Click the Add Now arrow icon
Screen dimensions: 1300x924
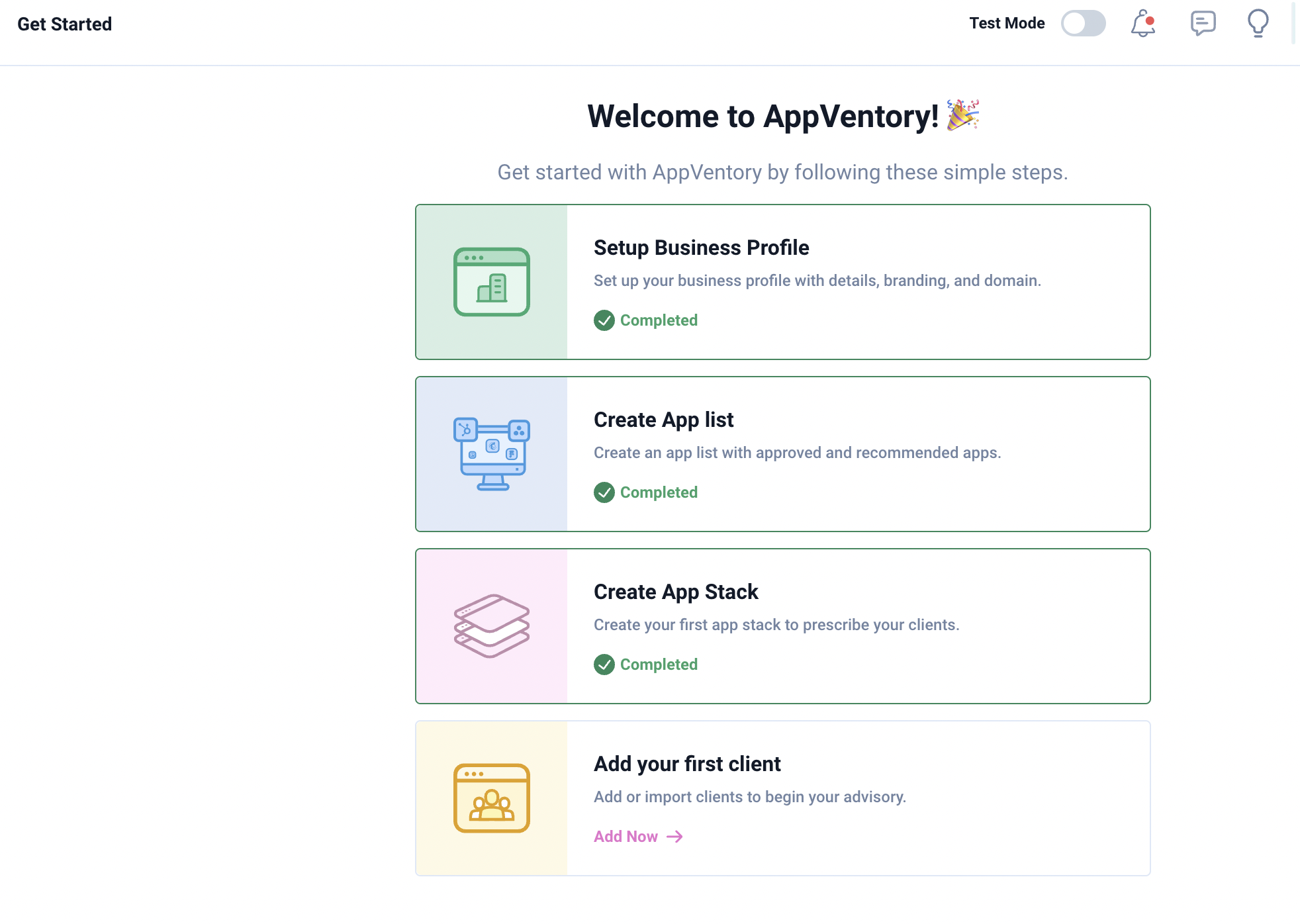pyautogui.click(x=674, y=837)
